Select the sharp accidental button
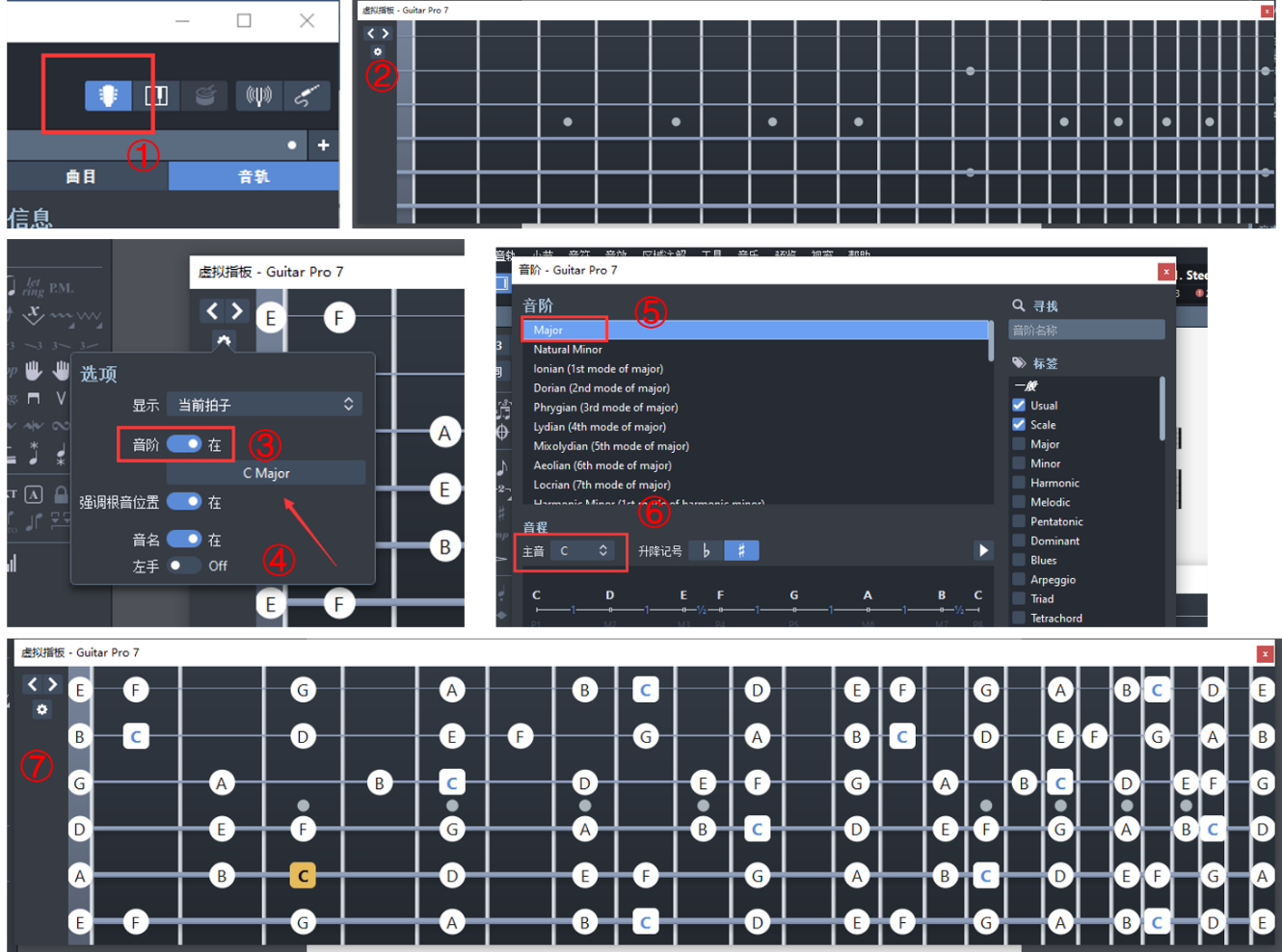1282x952 pixels. [x=741, y=550]
